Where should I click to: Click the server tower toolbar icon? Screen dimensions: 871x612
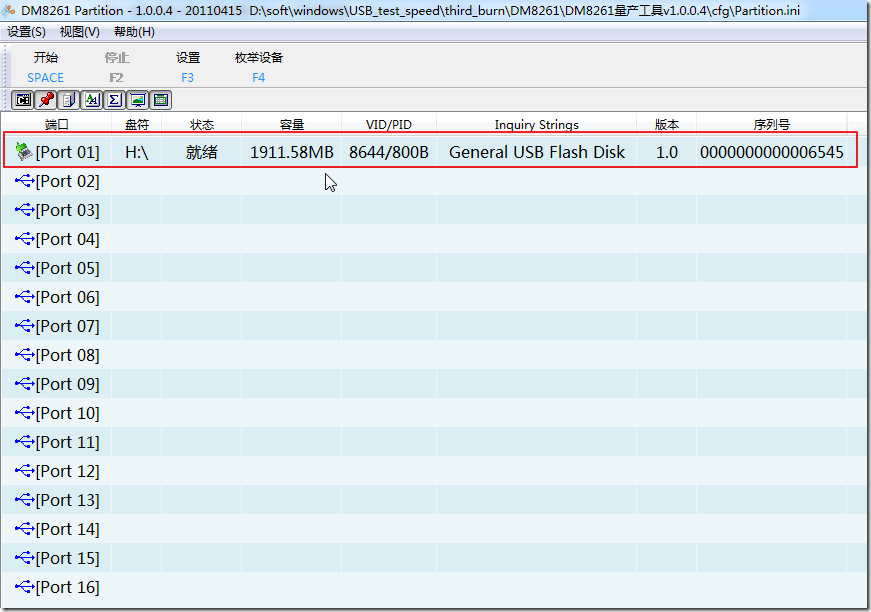point(68,100)
